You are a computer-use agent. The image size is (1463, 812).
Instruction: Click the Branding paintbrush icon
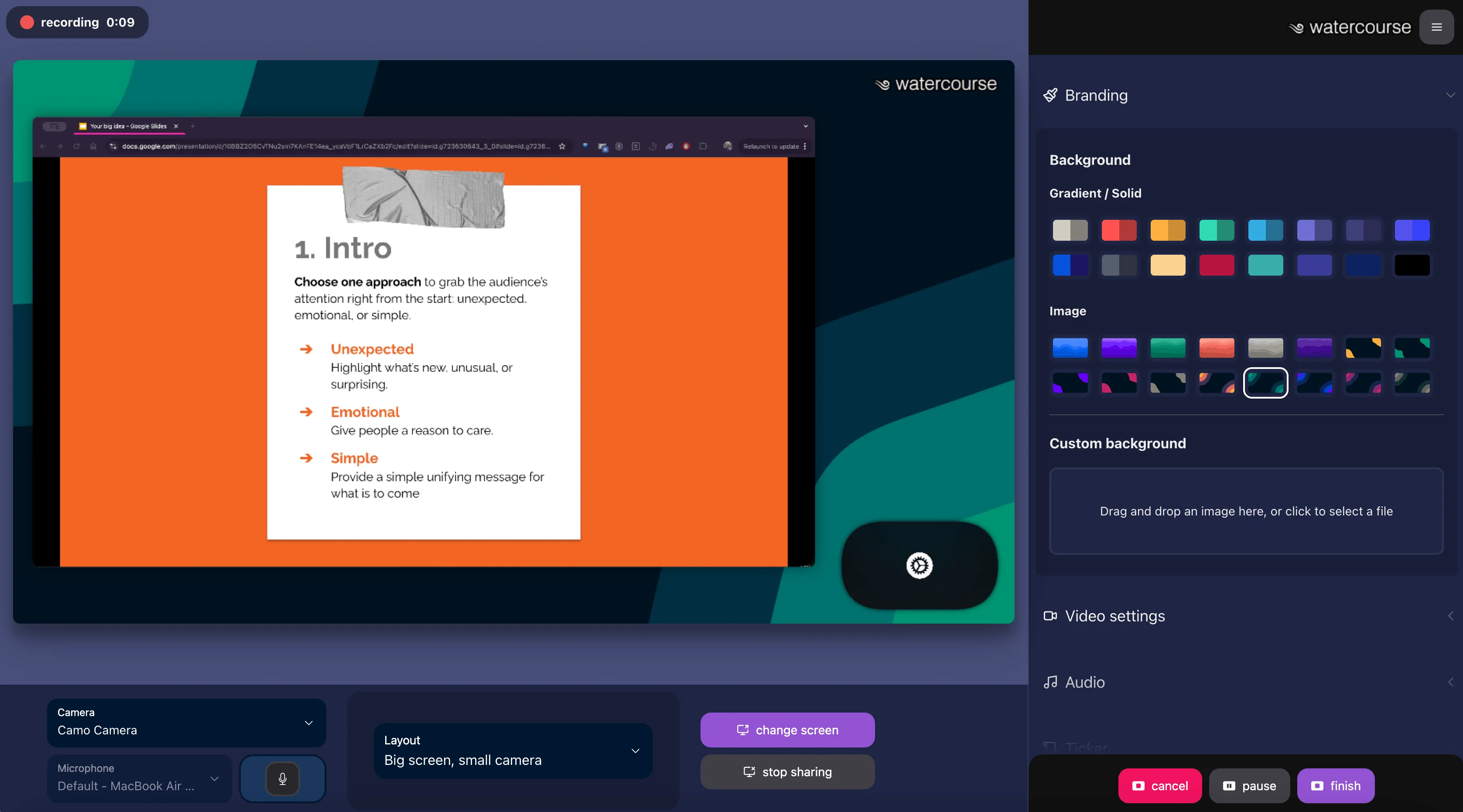tap(1050, 96)
